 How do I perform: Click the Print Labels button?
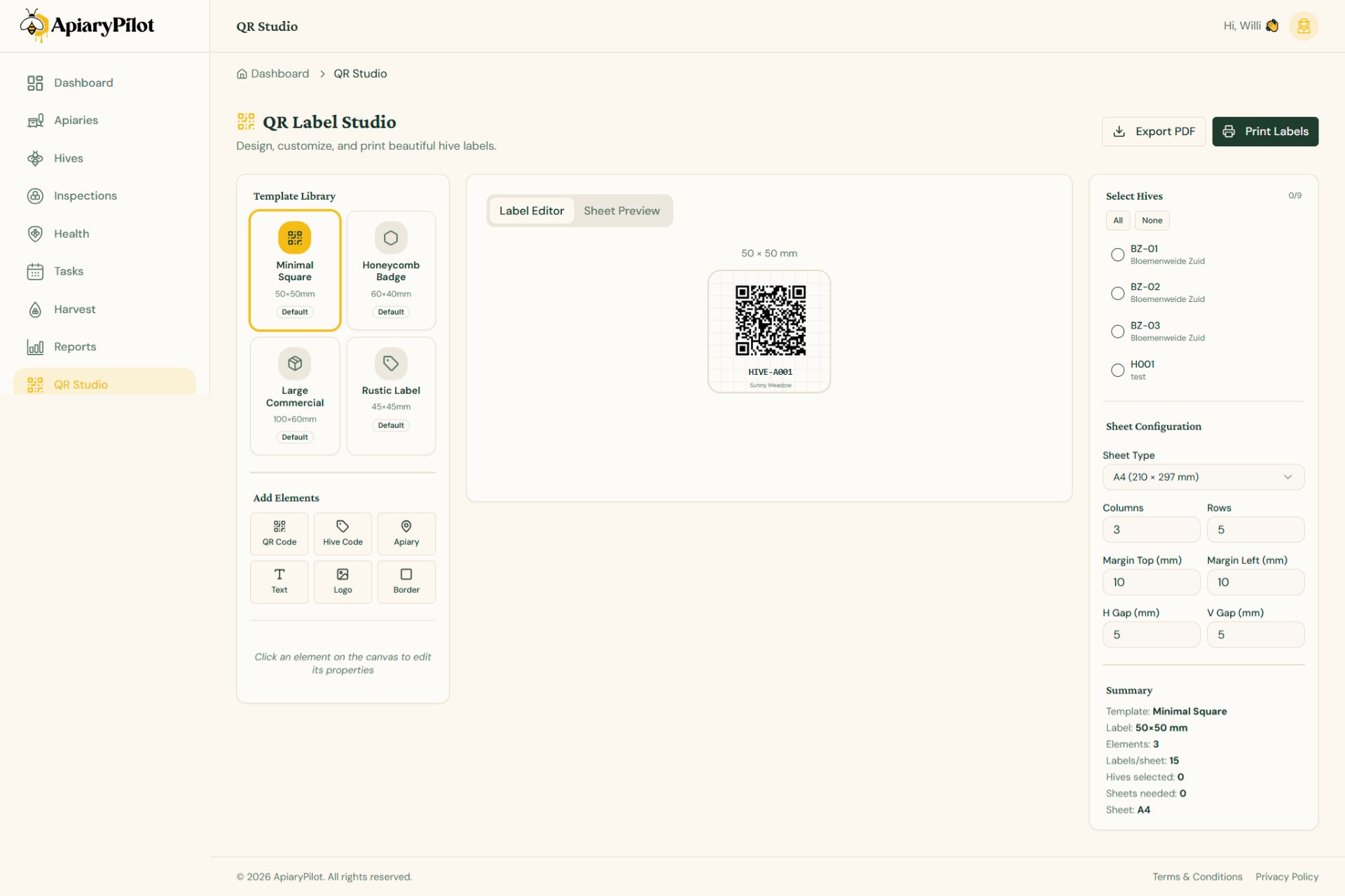[1265, 132]
